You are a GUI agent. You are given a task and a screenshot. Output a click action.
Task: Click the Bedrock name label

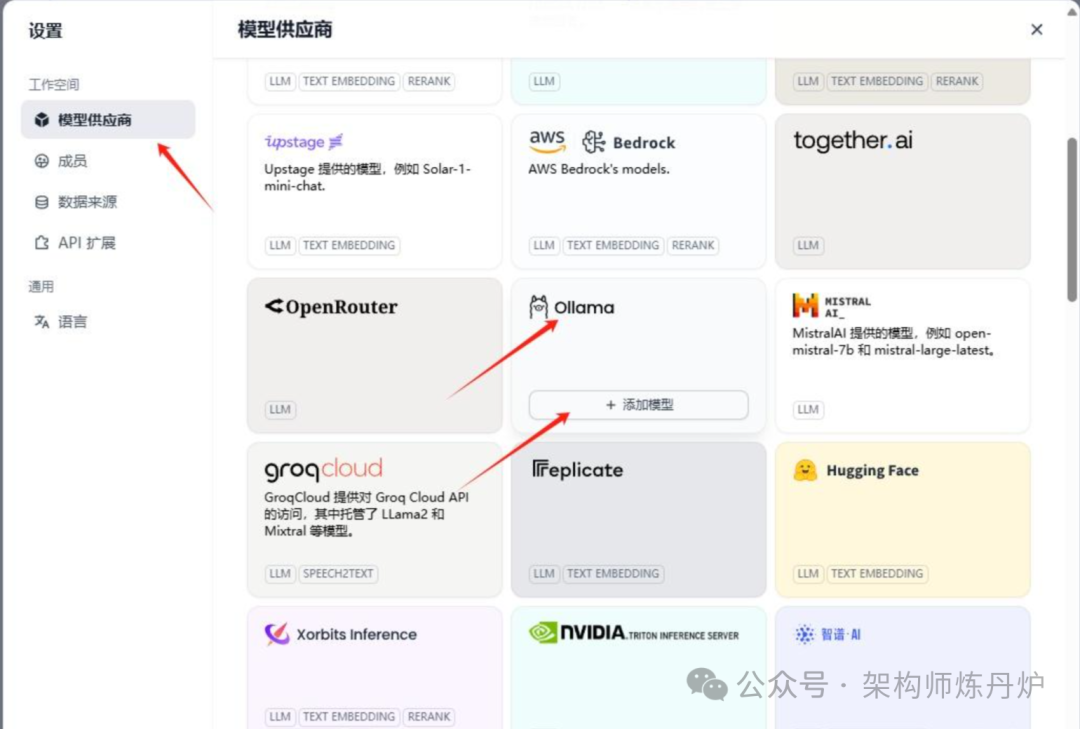[x=644, y=143]
